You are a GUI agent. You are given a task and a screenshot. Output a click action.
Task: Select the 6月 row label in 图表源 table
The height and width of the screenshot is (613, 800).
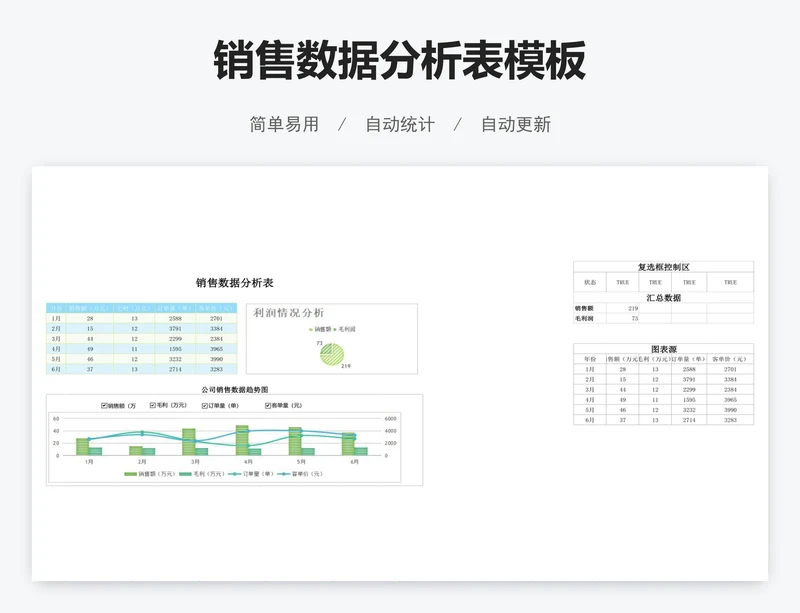point(590,420)
